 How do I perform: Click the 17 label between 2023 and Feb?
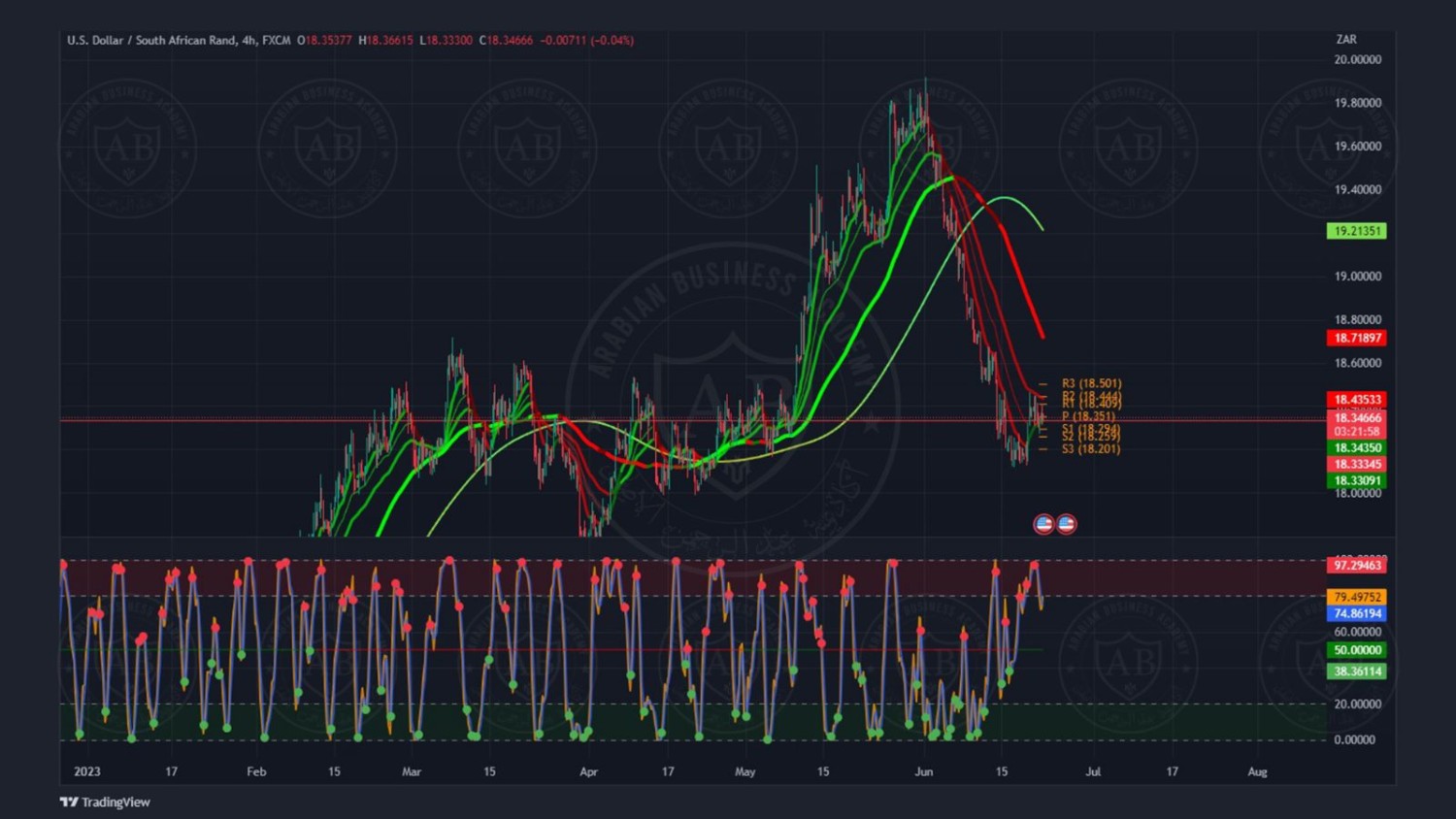pyautogui.click(x=172, y=772)
